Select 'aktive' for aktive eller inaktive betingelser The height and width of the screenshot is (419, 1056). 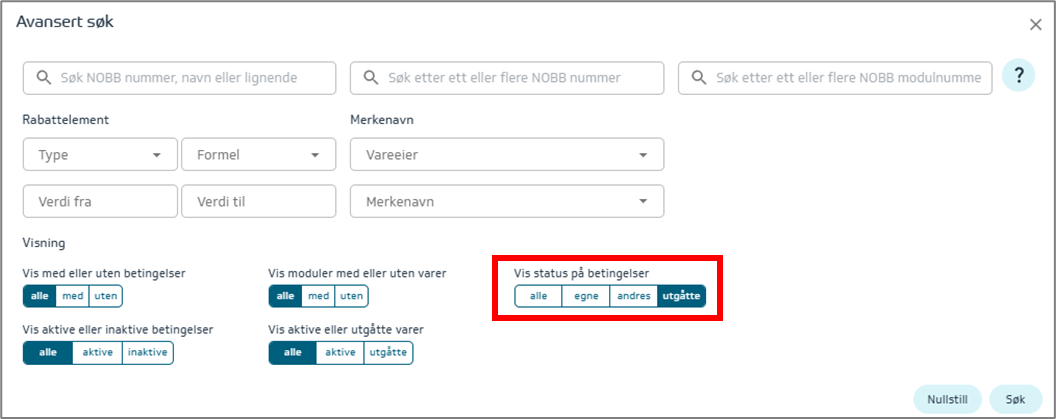[98, 353]
